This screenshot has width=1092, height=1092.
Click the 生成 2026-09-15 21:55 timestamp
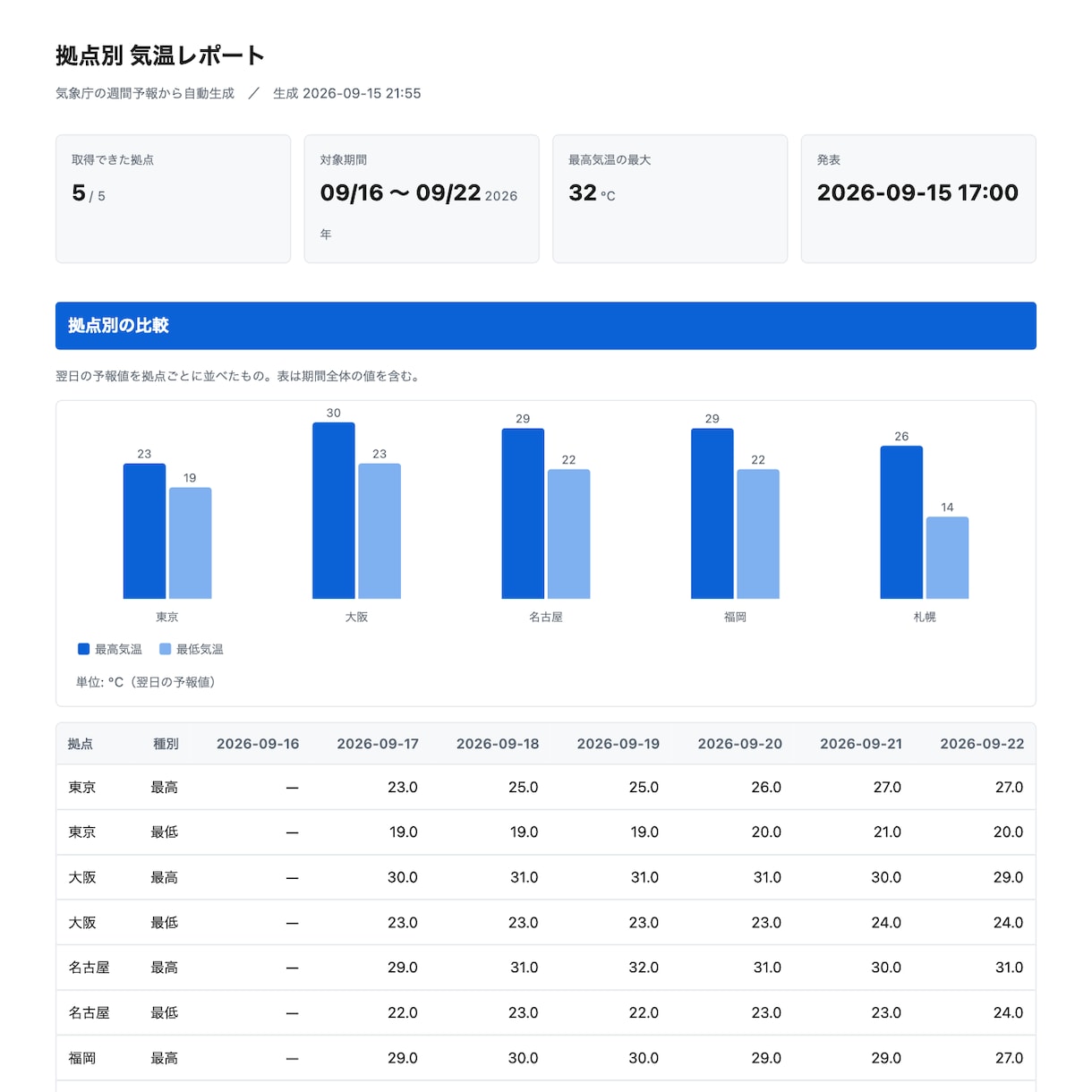point(346,93)
